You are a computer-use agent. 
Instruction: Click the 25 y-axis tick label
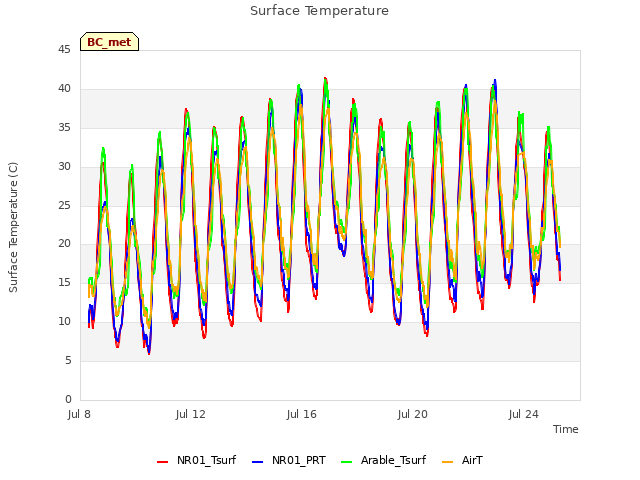pos(64,205)
